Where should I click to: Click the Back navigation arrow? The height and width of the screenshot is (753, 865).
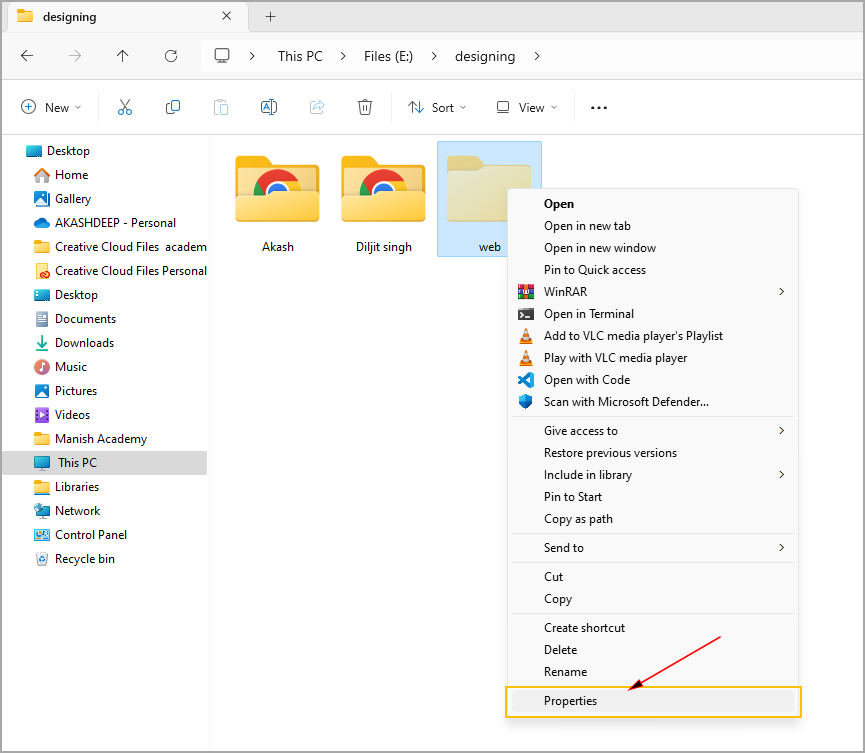click(27, 56)
